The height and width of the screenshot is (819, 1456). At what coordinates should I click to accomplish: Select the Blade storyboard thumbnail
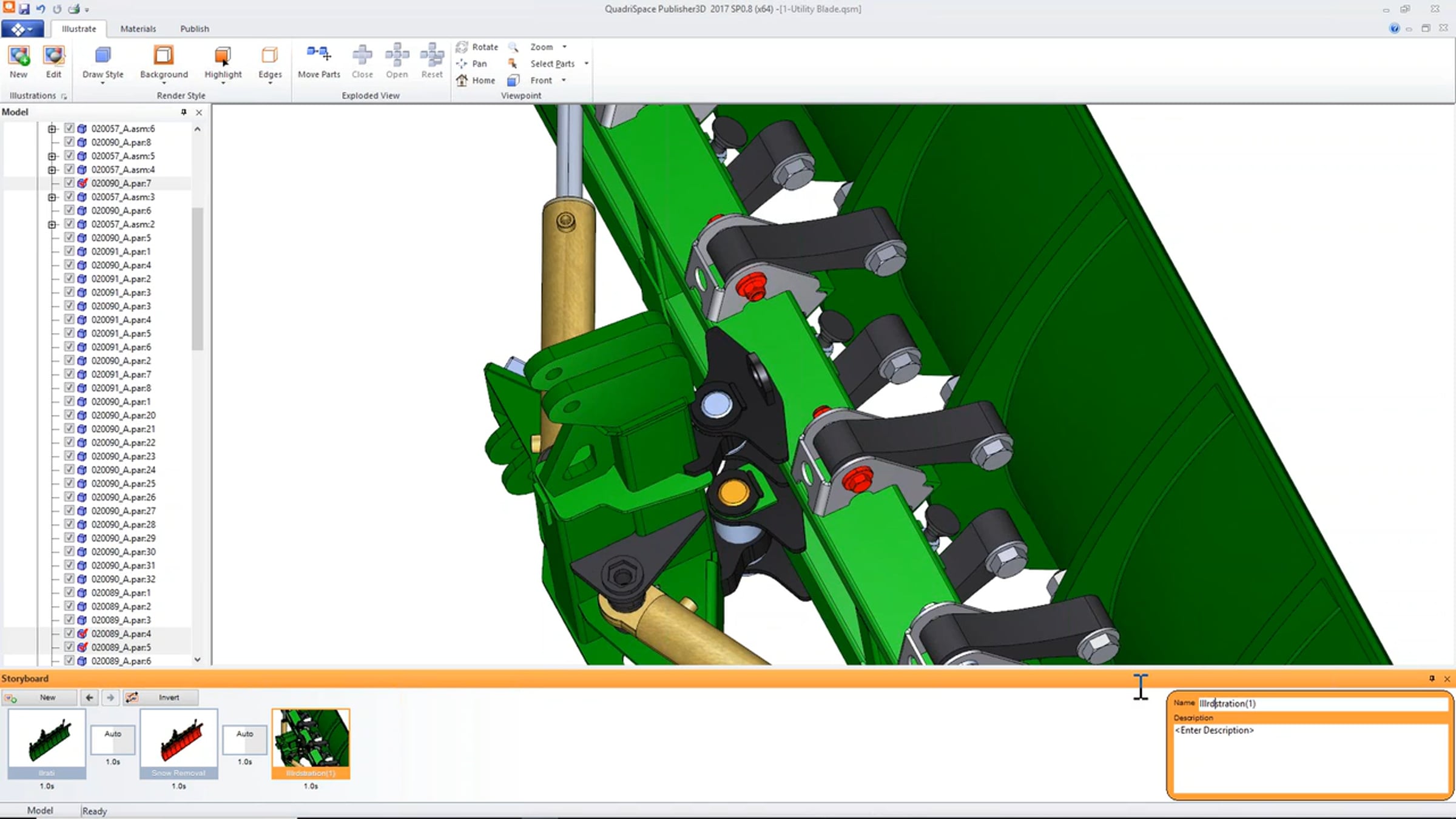[x=47, y=744]
